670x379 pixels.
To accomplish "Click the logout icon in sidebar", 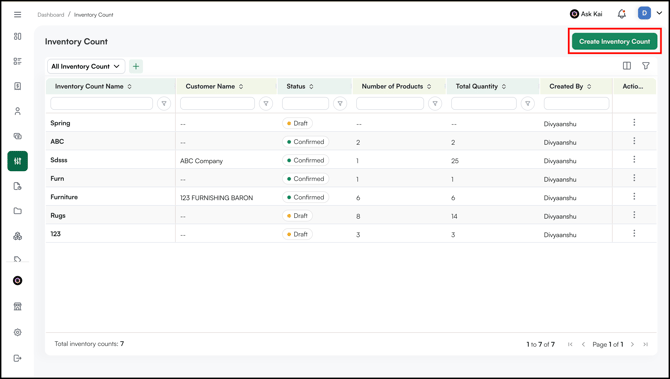I will [18, 358].
